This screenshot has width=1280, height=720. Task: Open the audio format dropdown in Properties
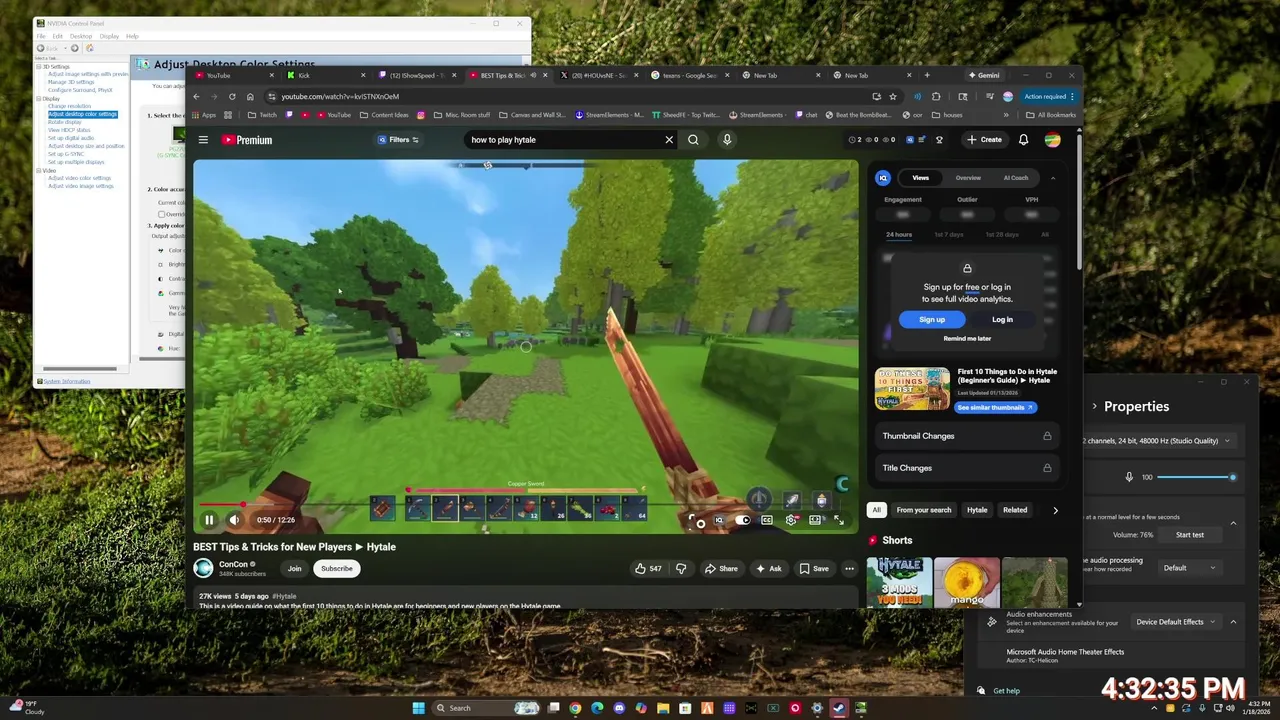[x=1158, y=440]
